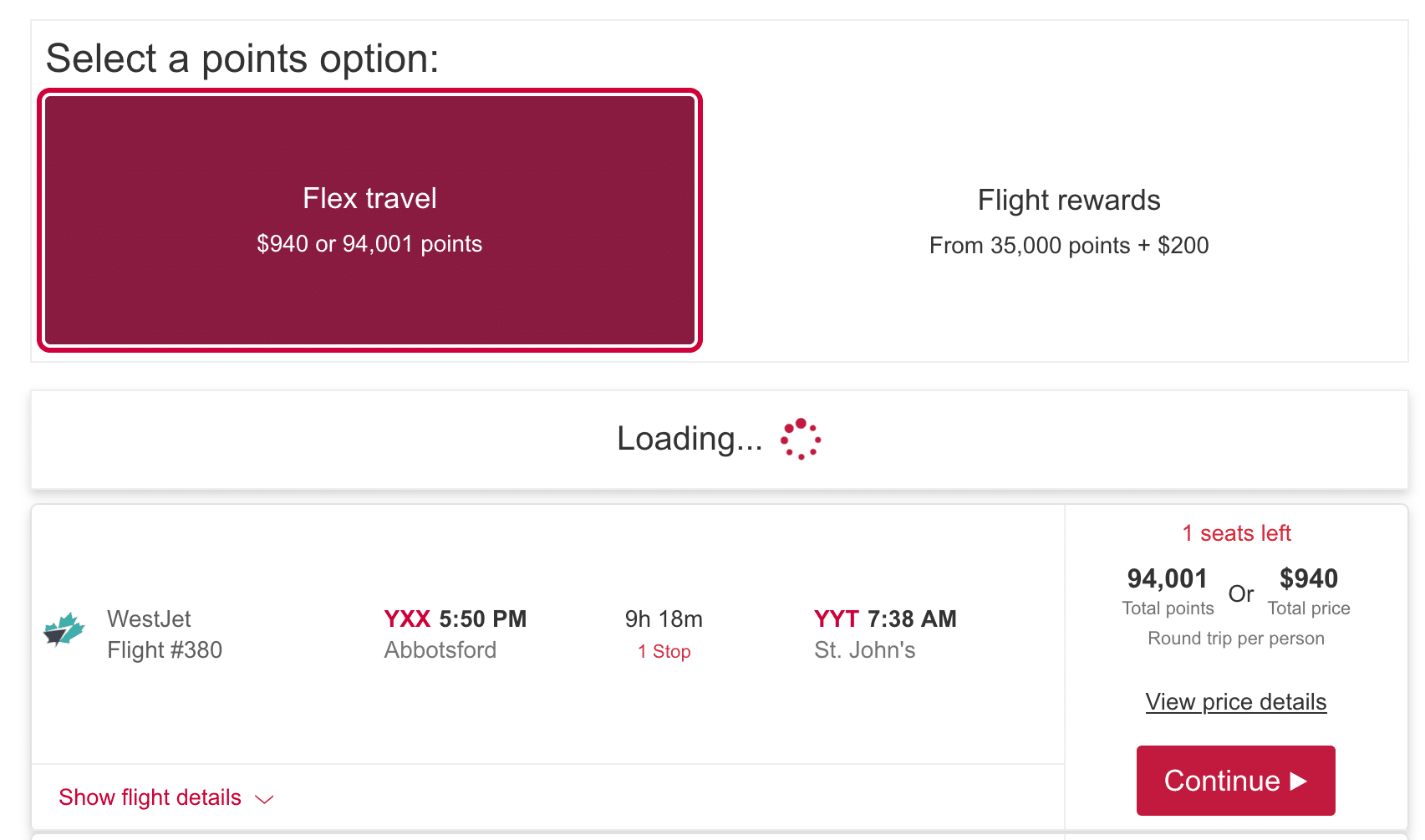1425x840 pixels.
Task: Open the Show flight details link
Action: coord(150,797)
